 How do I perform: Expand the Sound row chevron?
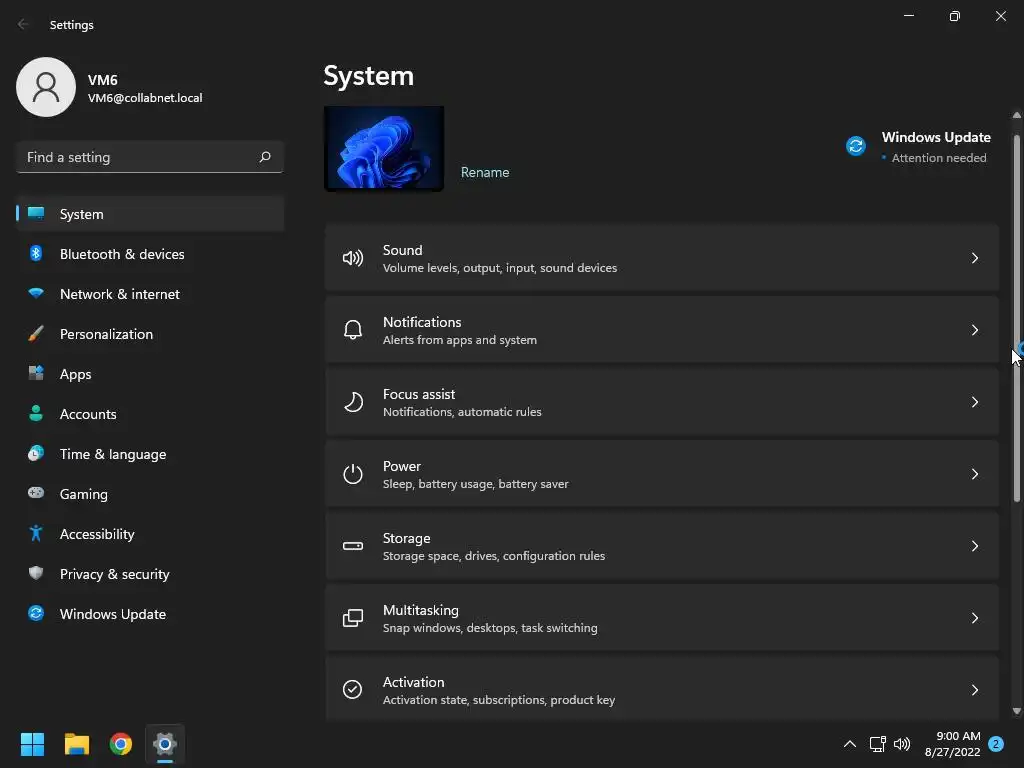point(974,258)
